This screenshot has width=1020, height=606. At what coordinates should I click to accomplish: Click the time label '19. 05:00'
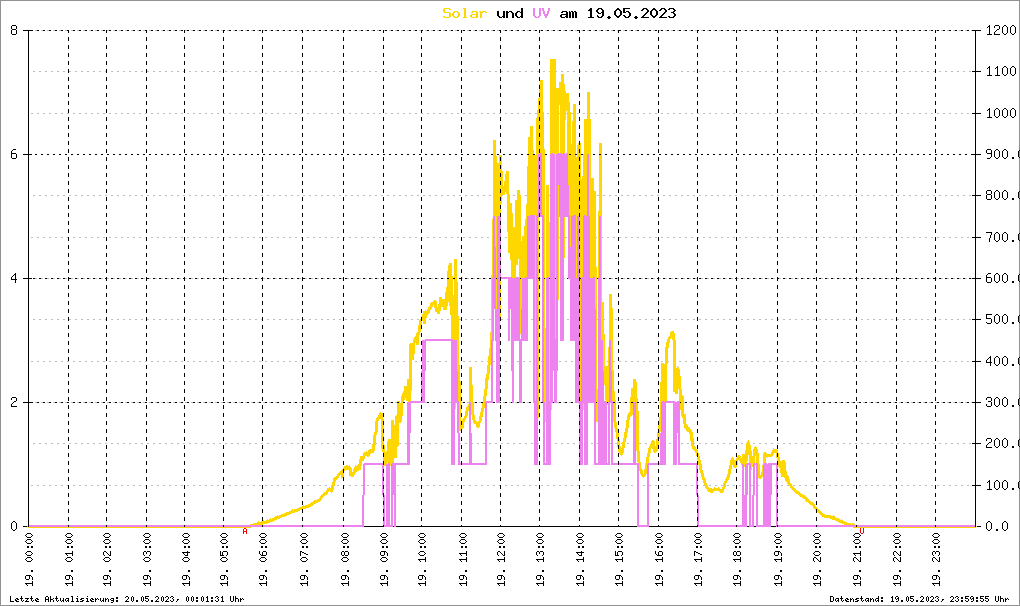click(225, 560)
